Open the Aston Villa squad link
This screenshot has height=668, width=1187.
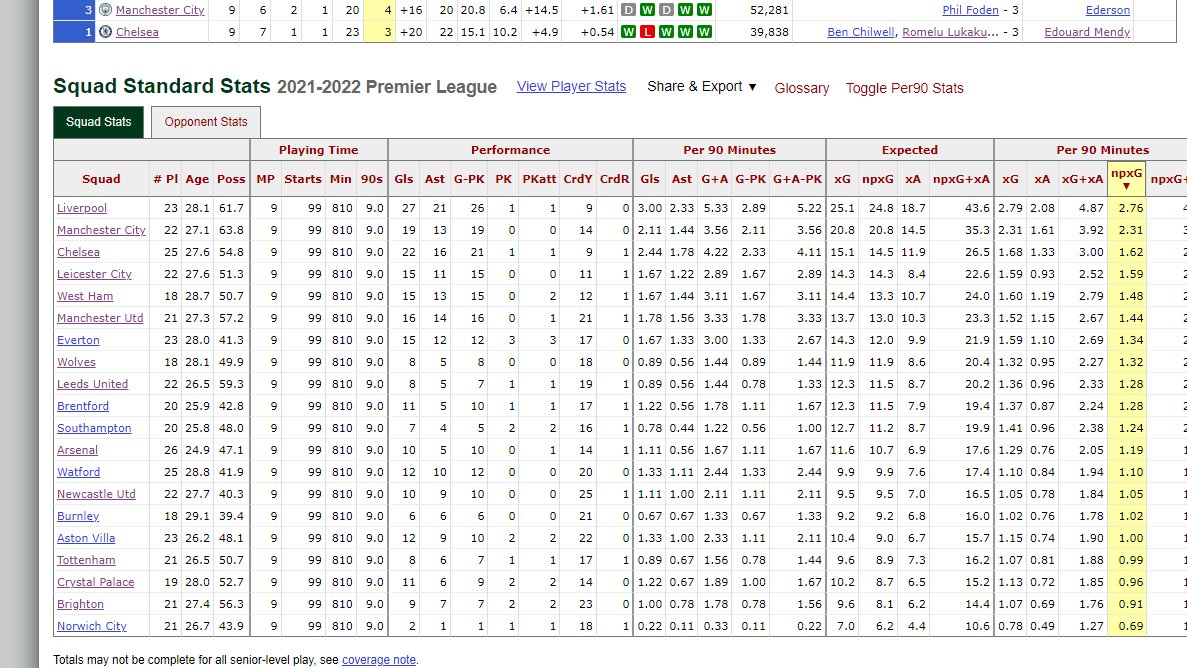[x=86, y=538]
